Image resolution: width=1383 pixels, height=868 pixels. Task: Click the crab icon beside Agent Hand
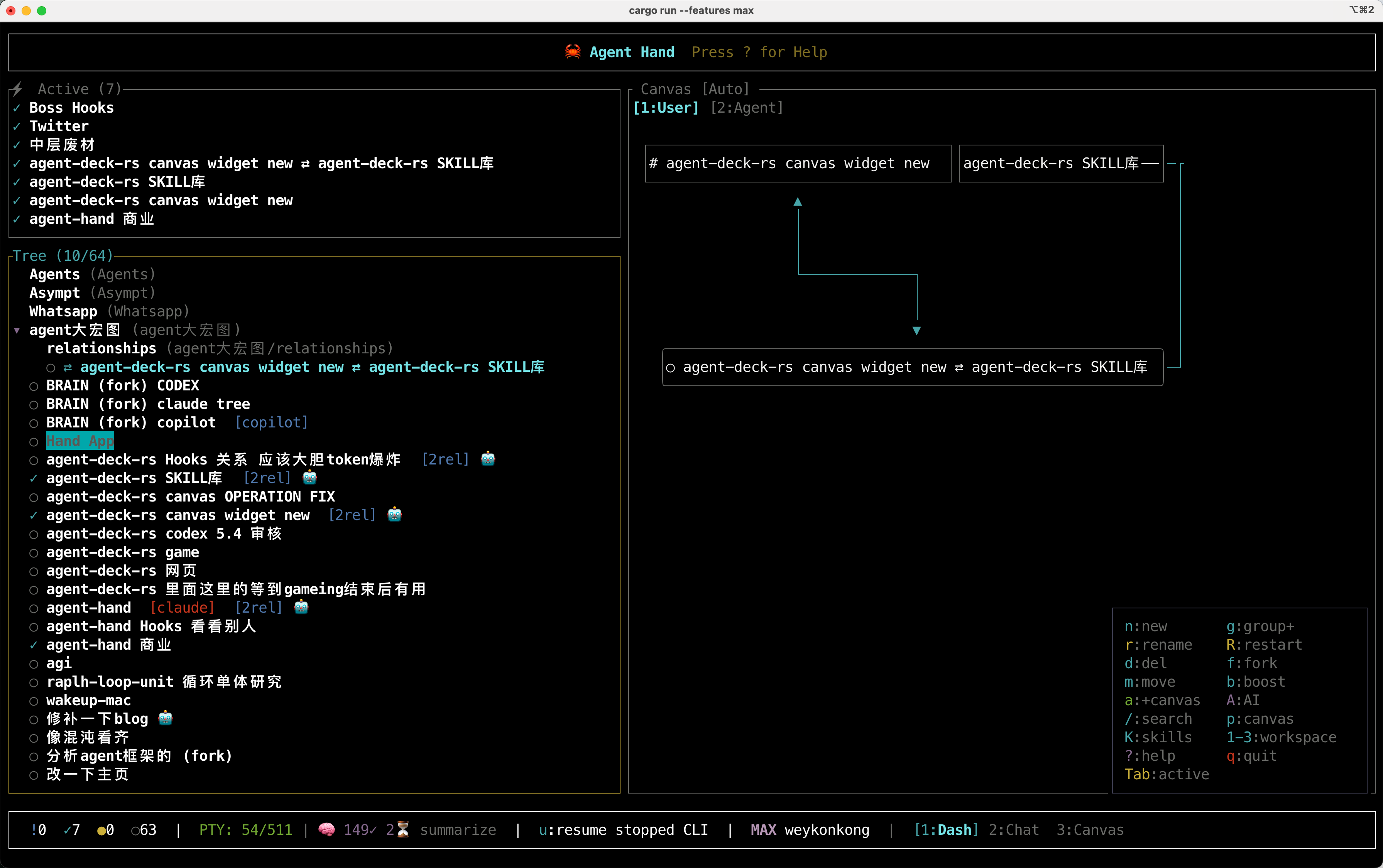click(x=572, y=52)
